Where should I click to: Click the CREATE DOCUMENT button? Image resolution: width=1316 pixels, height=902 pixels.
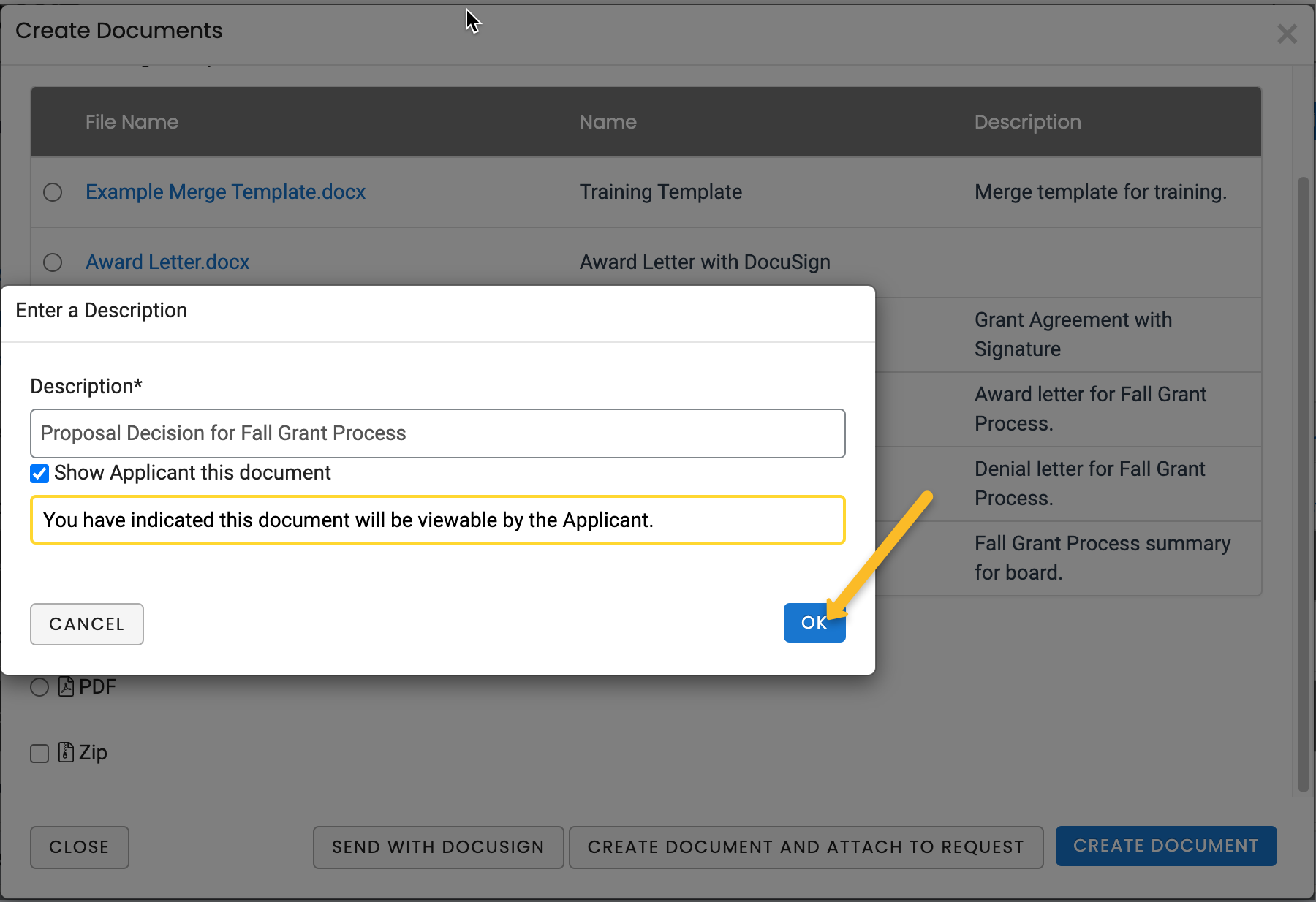pyautogui.click(x=1165, y=846)
